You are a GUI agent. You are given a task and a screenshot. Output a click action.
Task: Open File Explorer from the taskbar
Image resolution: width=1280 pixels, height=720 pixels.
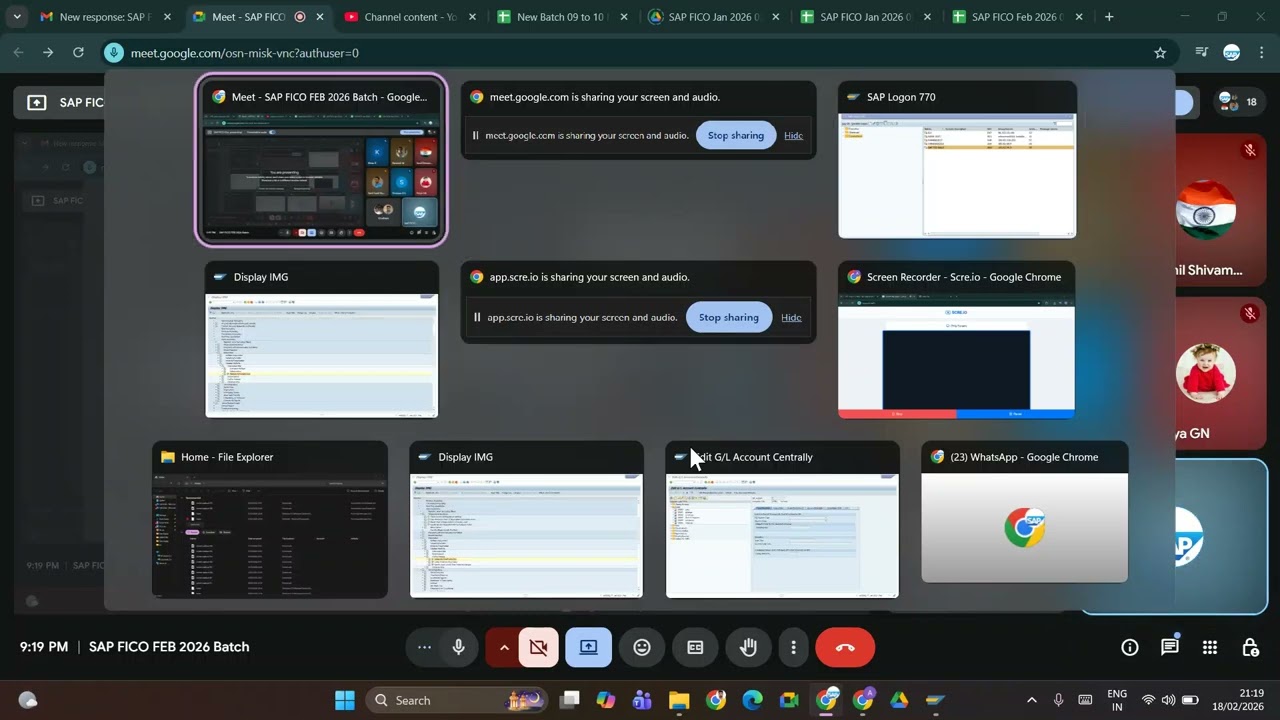(679, 700)
